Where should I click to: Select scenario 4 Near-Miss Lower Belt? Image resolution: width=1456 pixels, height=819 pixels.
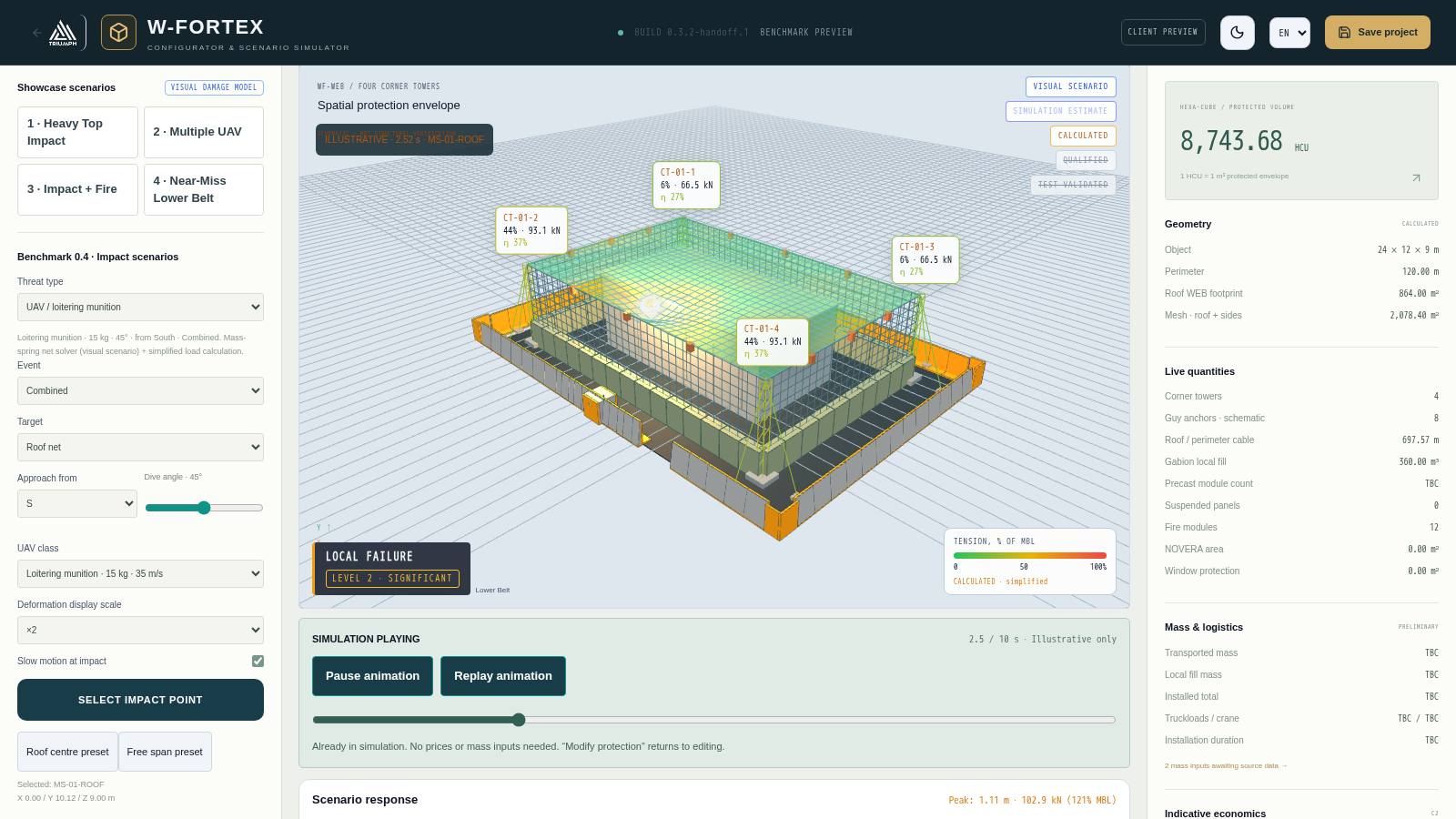click(x=204, y=189)
